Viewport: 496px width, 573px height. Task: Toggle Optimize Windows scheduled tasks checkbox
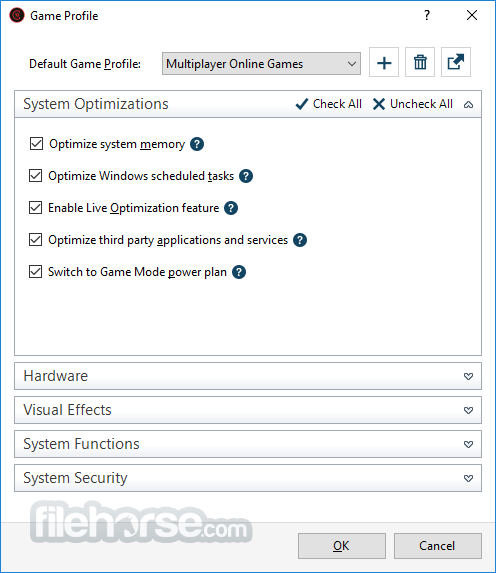(35, 176)
